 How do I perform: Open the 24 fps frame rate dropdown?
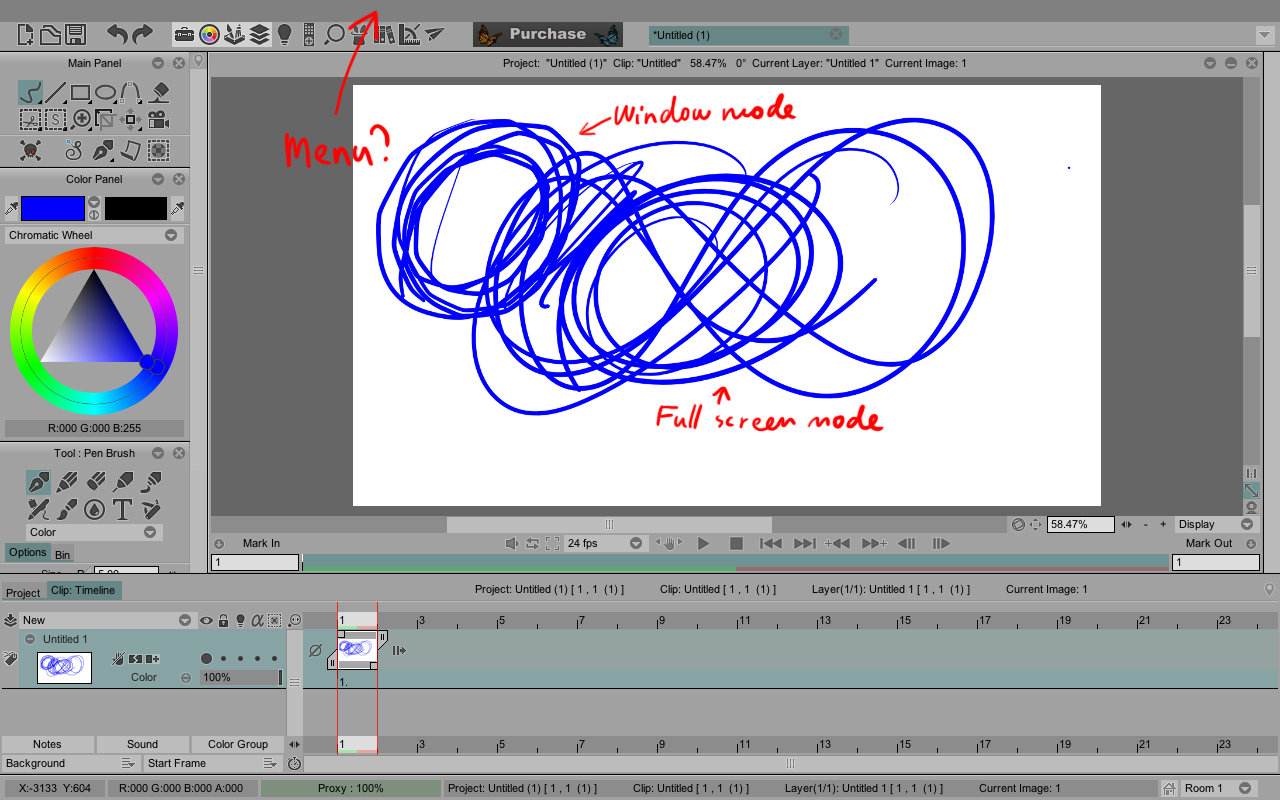pyautogui.click(x=606, y=543)
